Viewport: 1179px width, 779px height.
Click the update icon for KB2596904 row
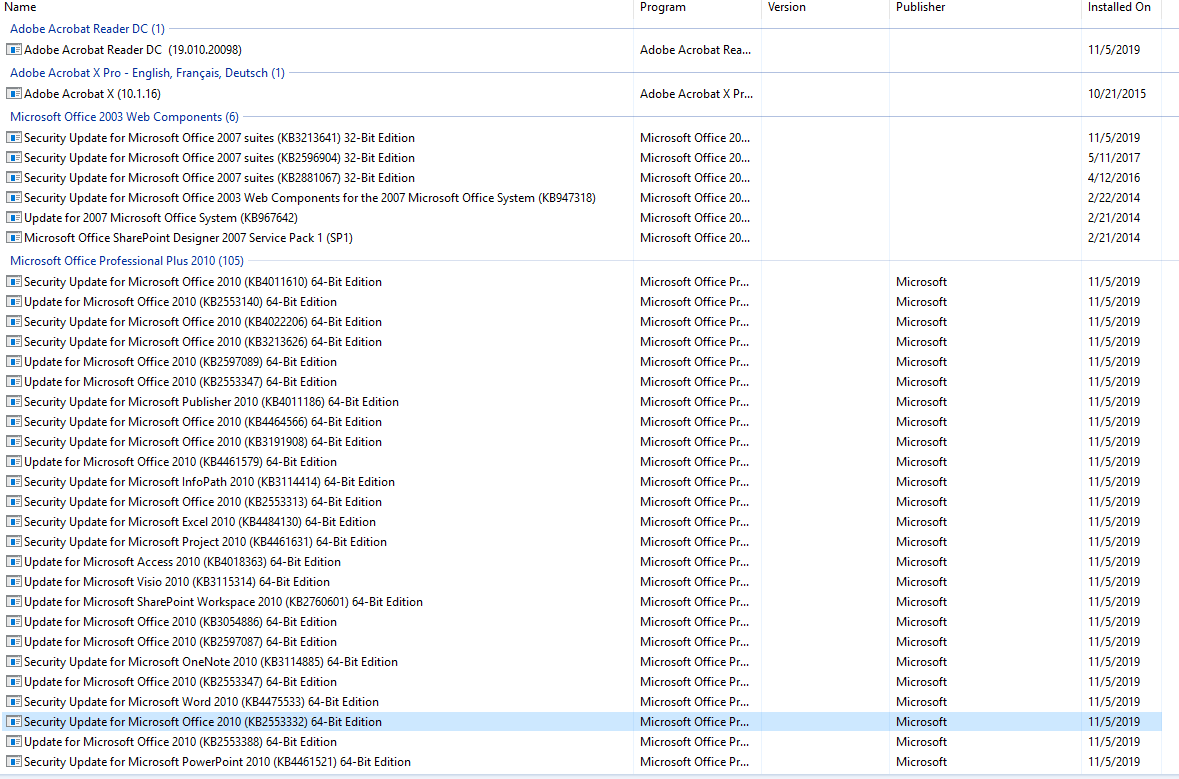[14, 158]
